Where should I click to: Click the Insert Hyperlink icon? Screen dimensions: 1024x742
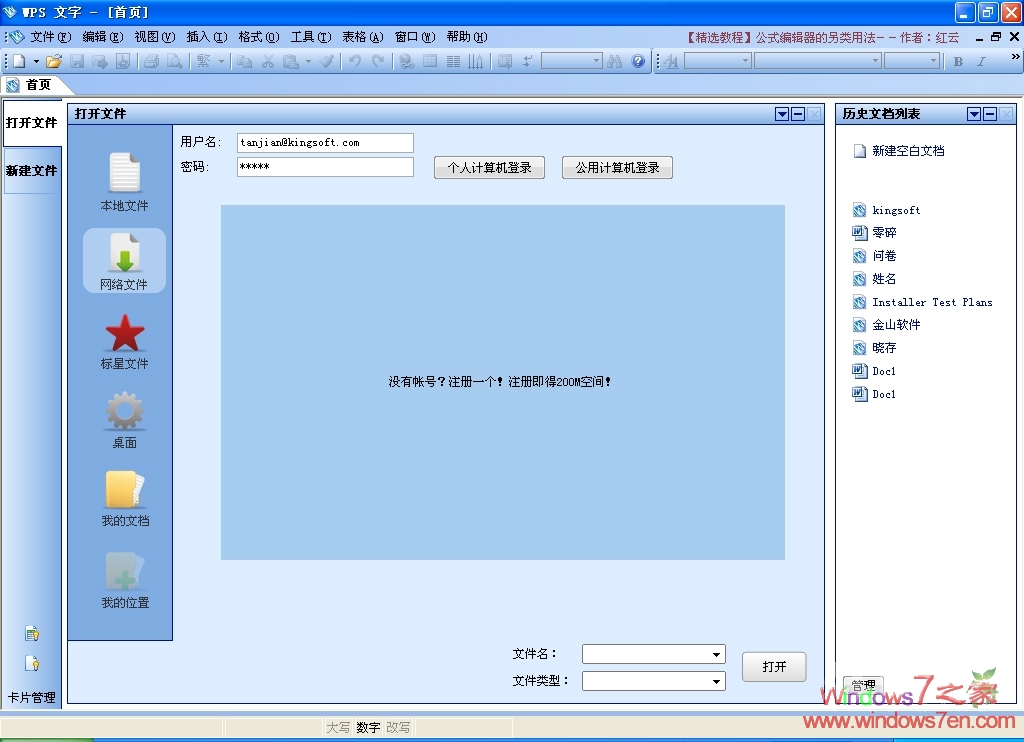(407, 61)
